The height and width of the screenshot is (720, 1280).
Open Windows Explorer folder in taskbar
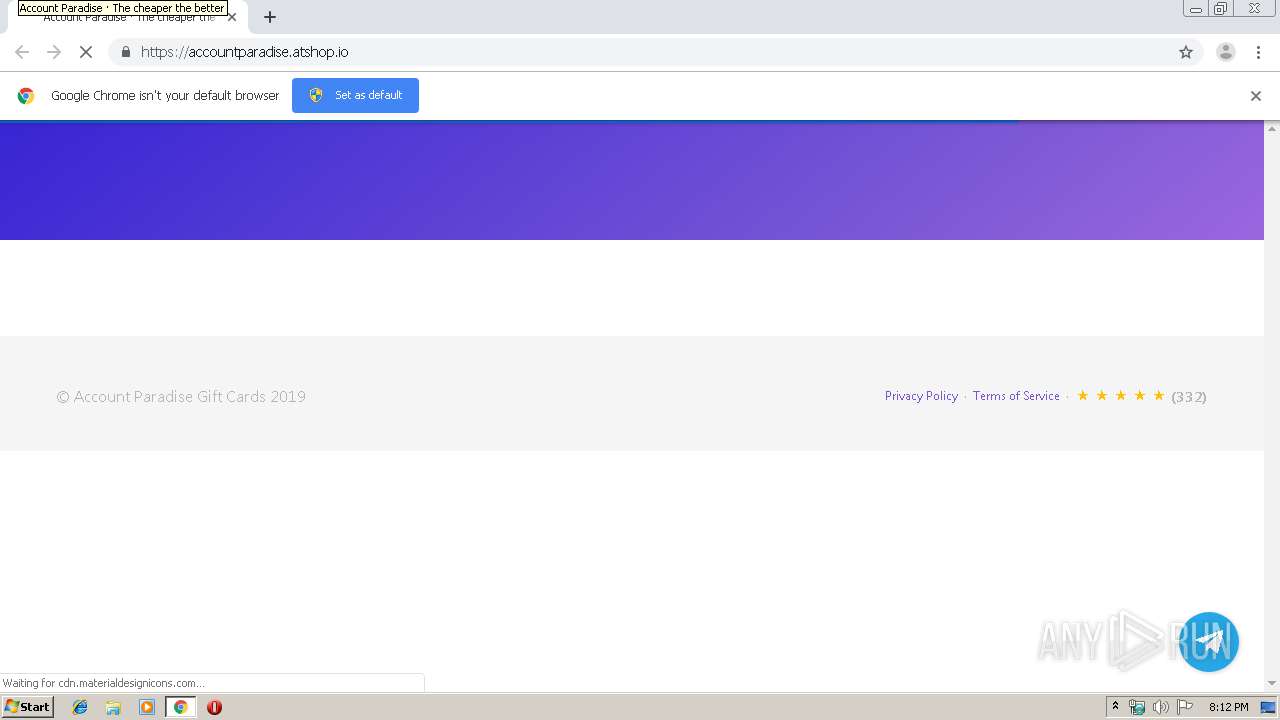point(113,707)
